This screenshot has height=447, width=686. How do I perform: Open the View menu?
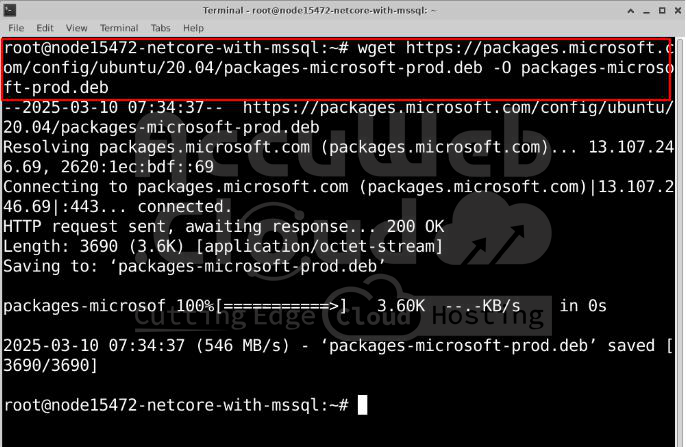(x=76, y=28)
